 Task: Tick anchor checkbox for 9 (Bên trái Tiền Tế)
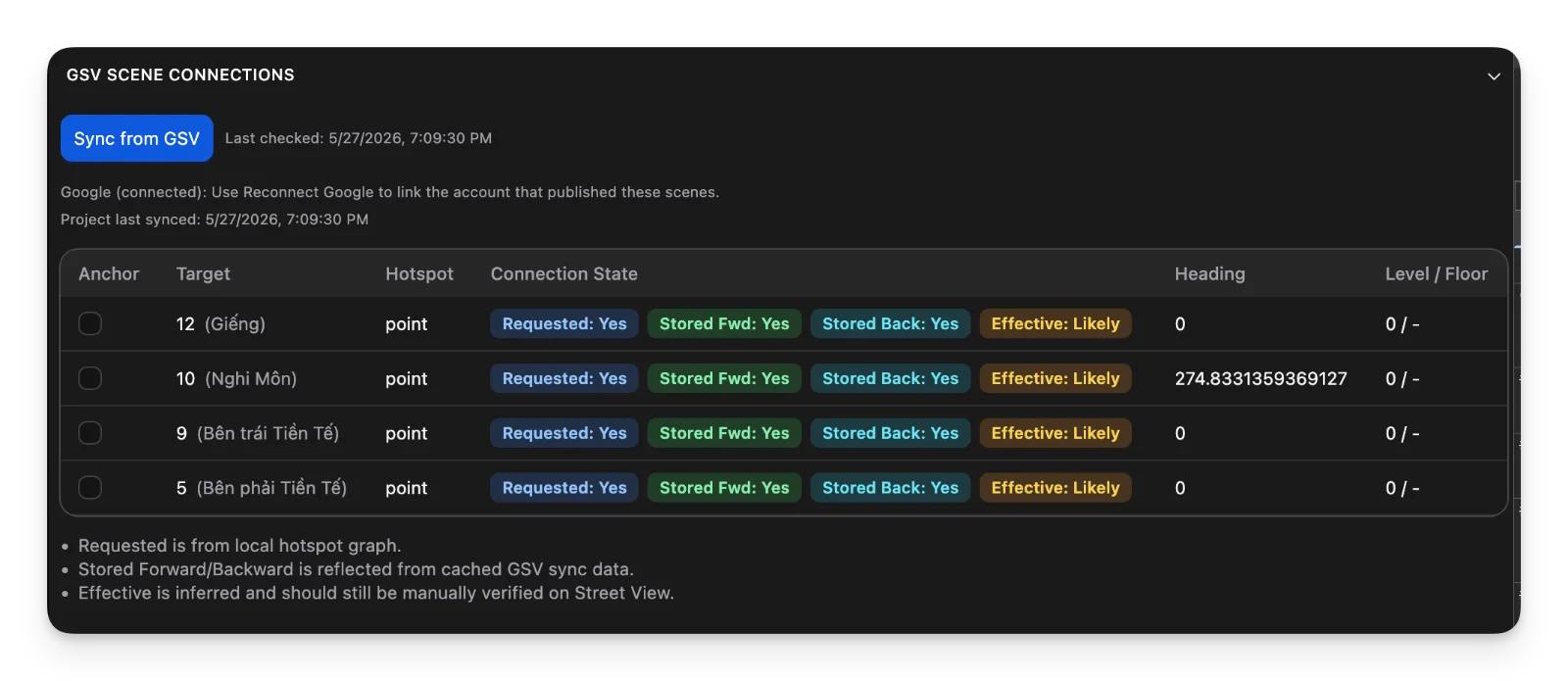point(90,433)
